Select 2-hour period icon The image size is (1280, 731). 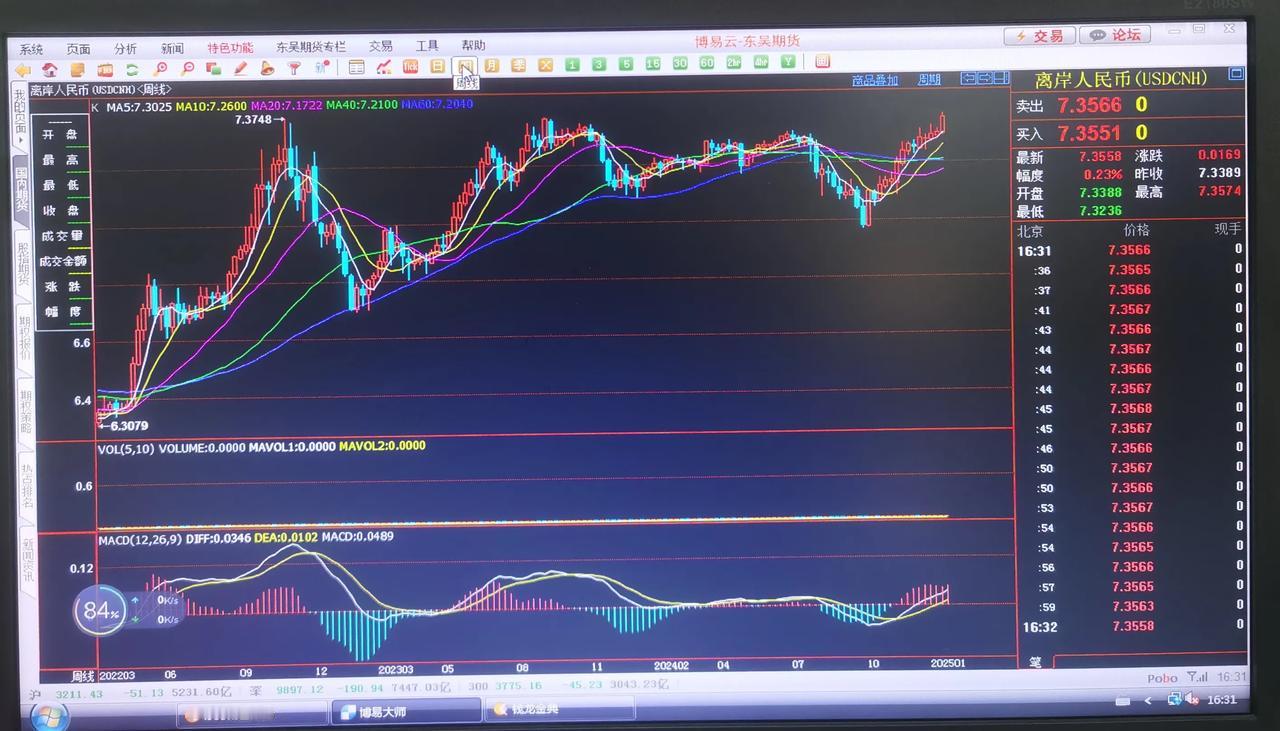[x=734, y=63]
